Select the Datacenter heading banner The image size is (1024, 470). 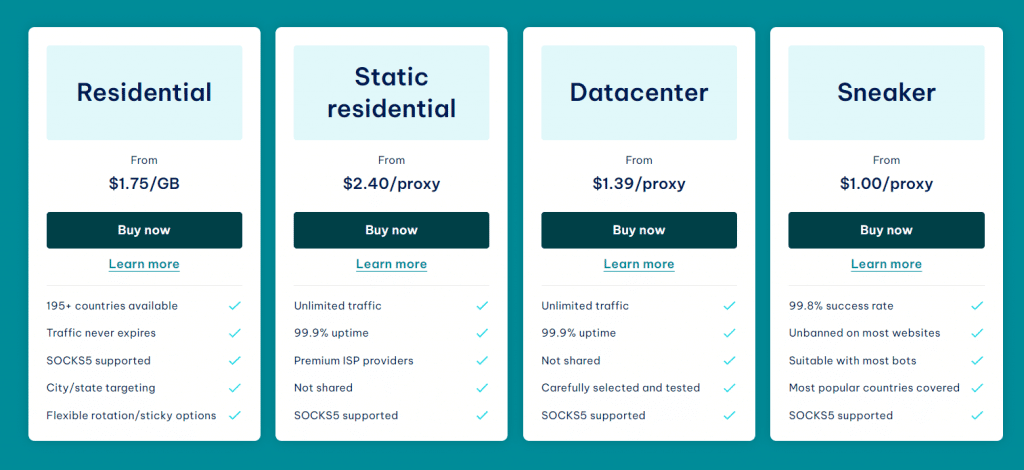[639, 93]
